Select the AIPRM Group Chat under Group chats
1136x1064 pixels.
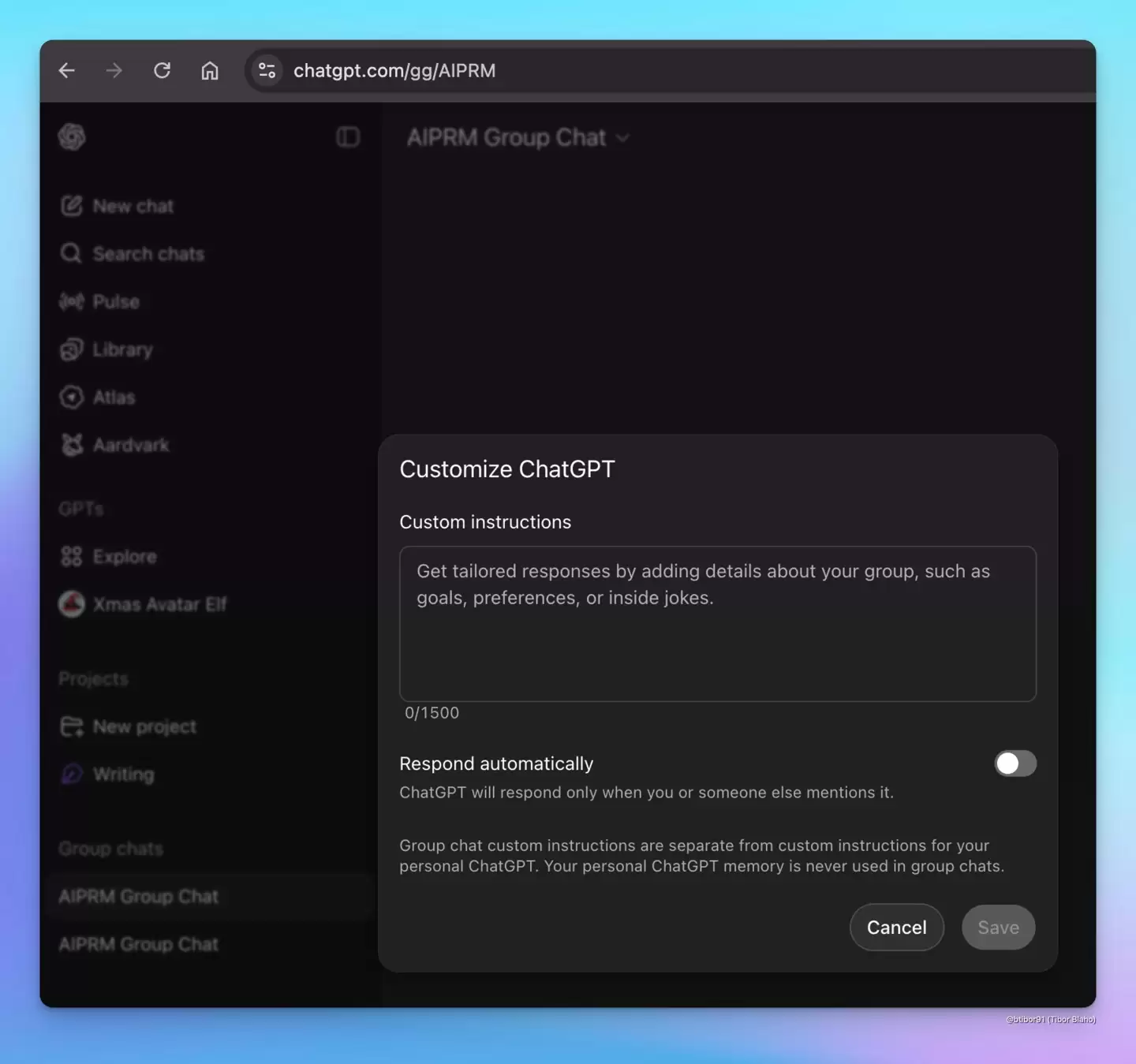pyautogui.click(x=138, y=896)
